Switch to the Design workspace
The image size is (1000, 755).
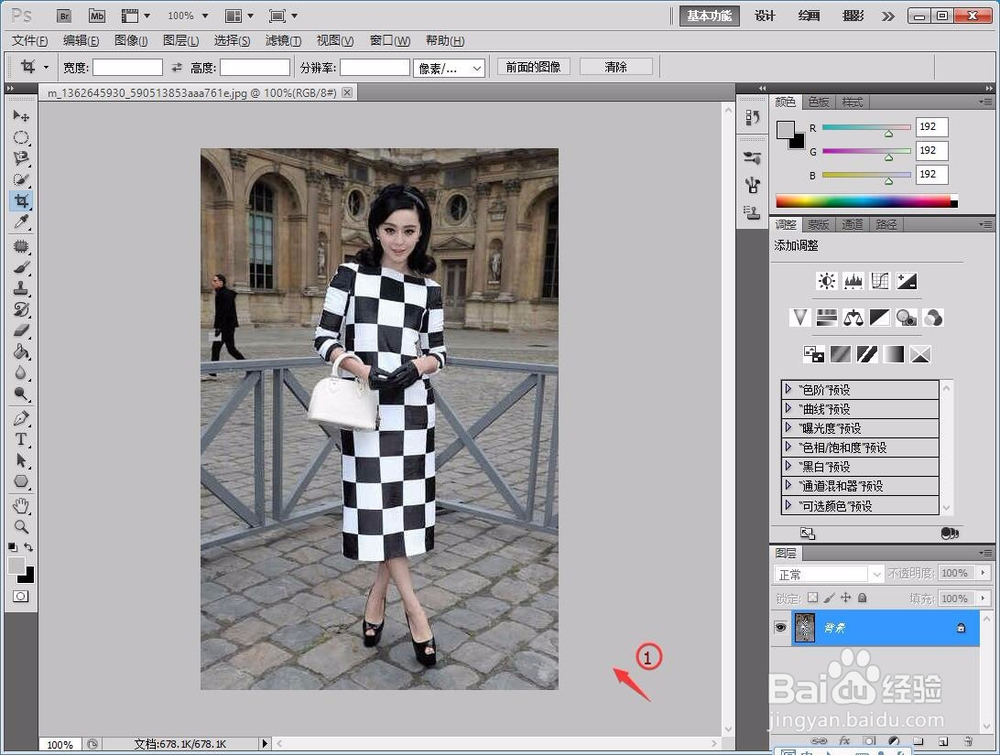coord(765,16)
